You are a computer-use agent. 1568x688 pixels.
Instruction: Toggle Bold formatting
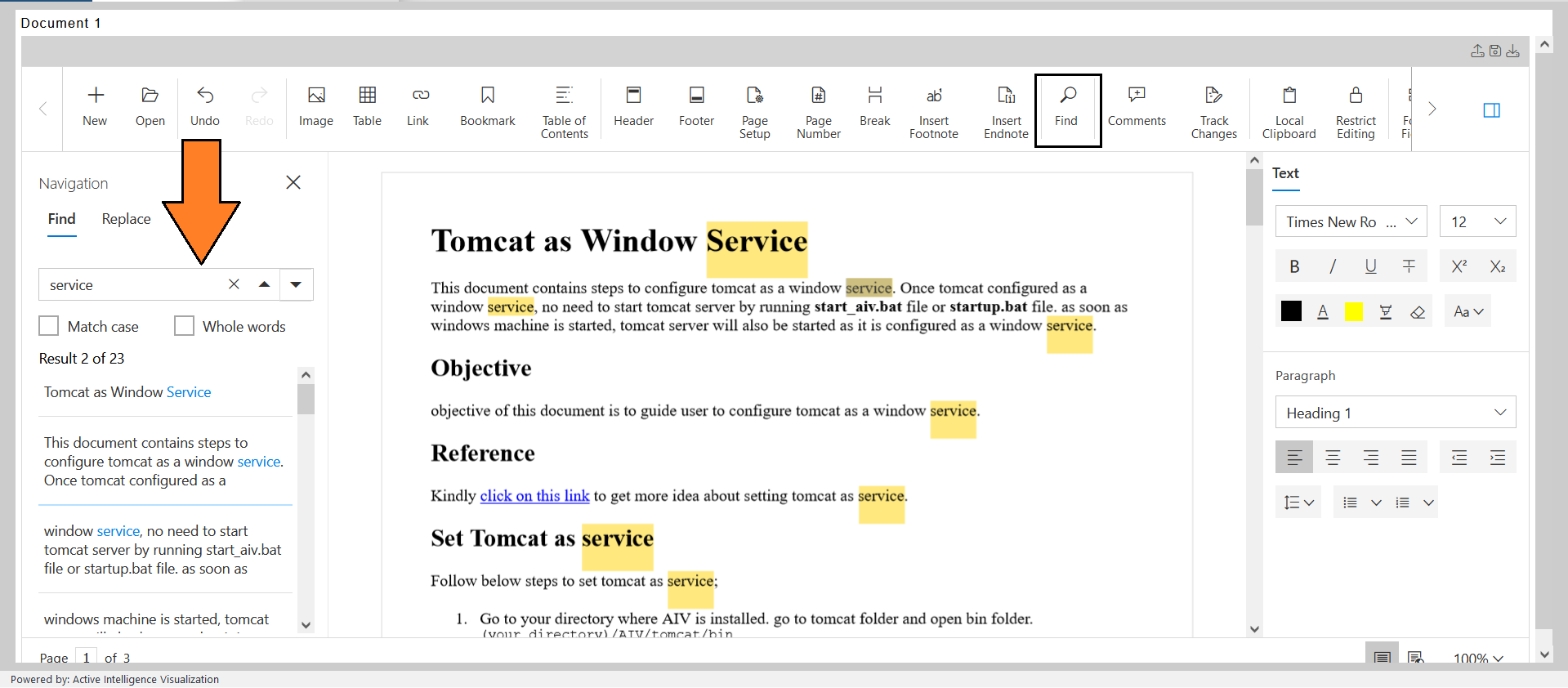(1294, 266)
